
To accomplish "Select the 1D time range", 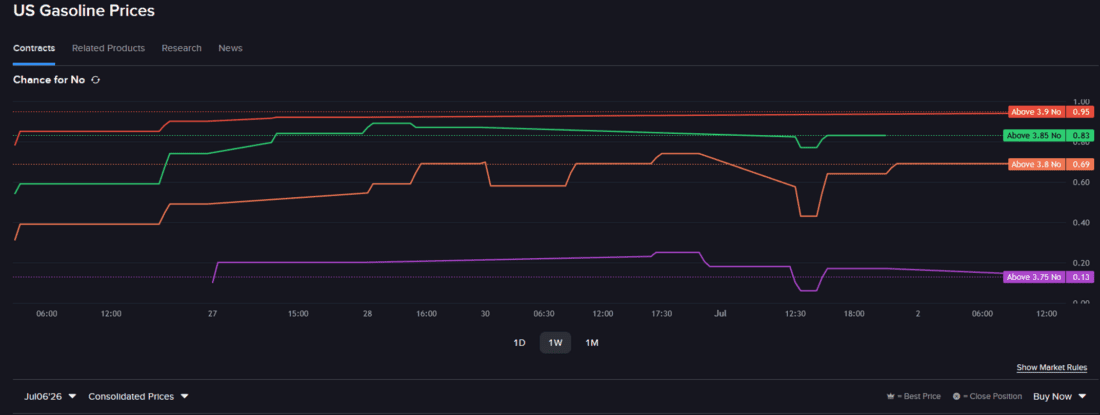I will [519, 343].
